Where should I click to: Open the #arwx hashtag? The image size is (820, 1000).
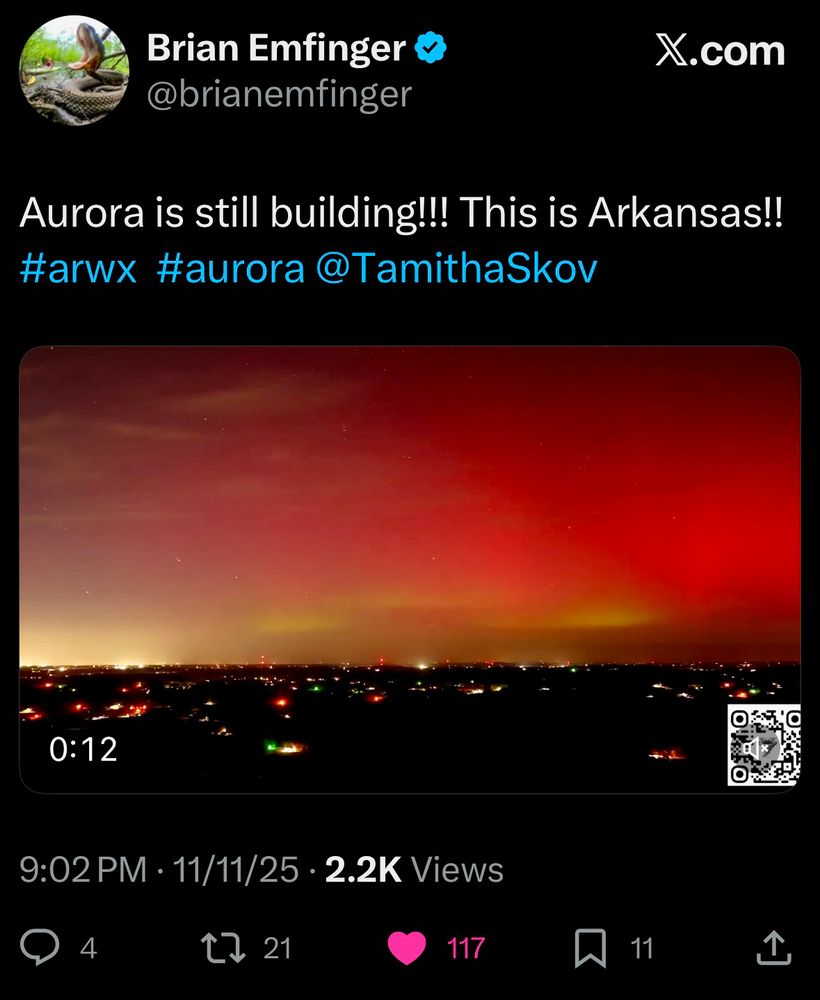click(x=78, y=268)
